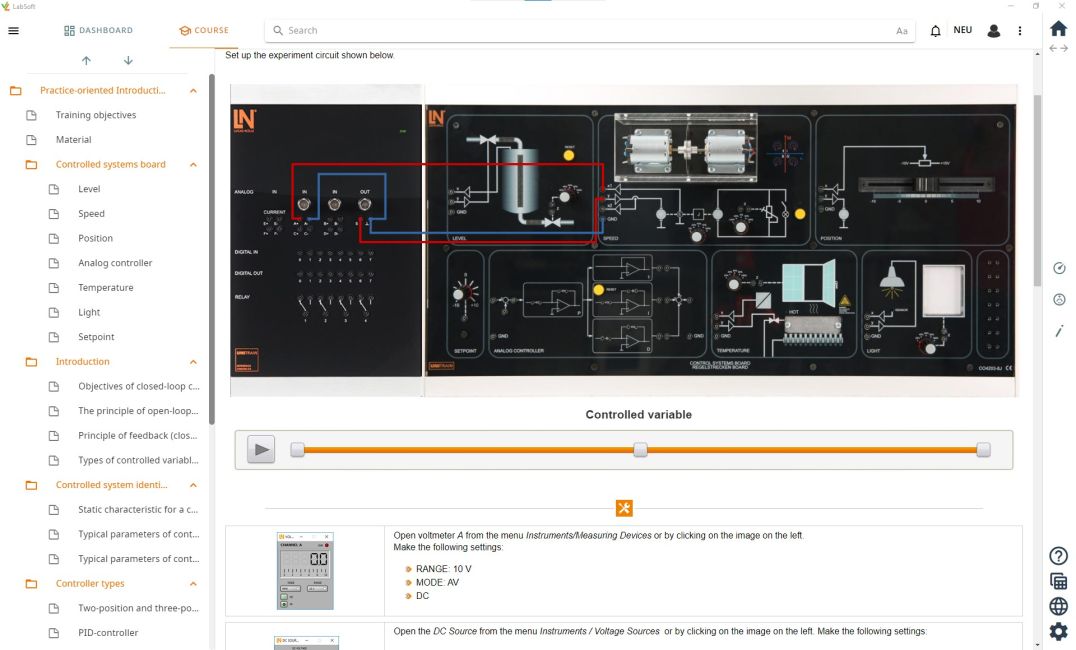1076x650 pixels.
Task: Open The principle of open-loop page
Action: click(x=138, y=411)
